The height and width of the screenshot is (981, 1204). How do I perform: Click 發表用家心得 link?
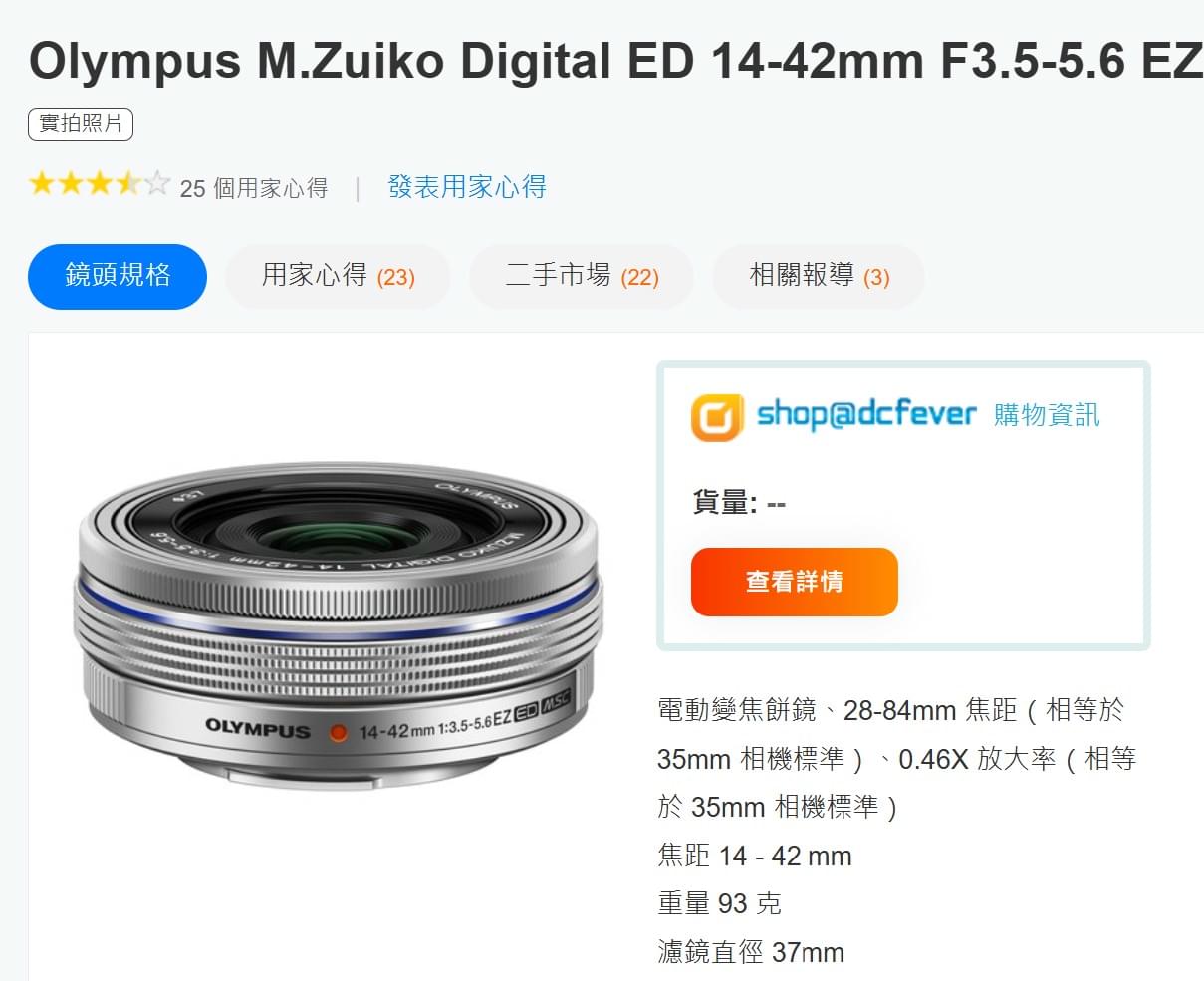click(x=467, y=187)
